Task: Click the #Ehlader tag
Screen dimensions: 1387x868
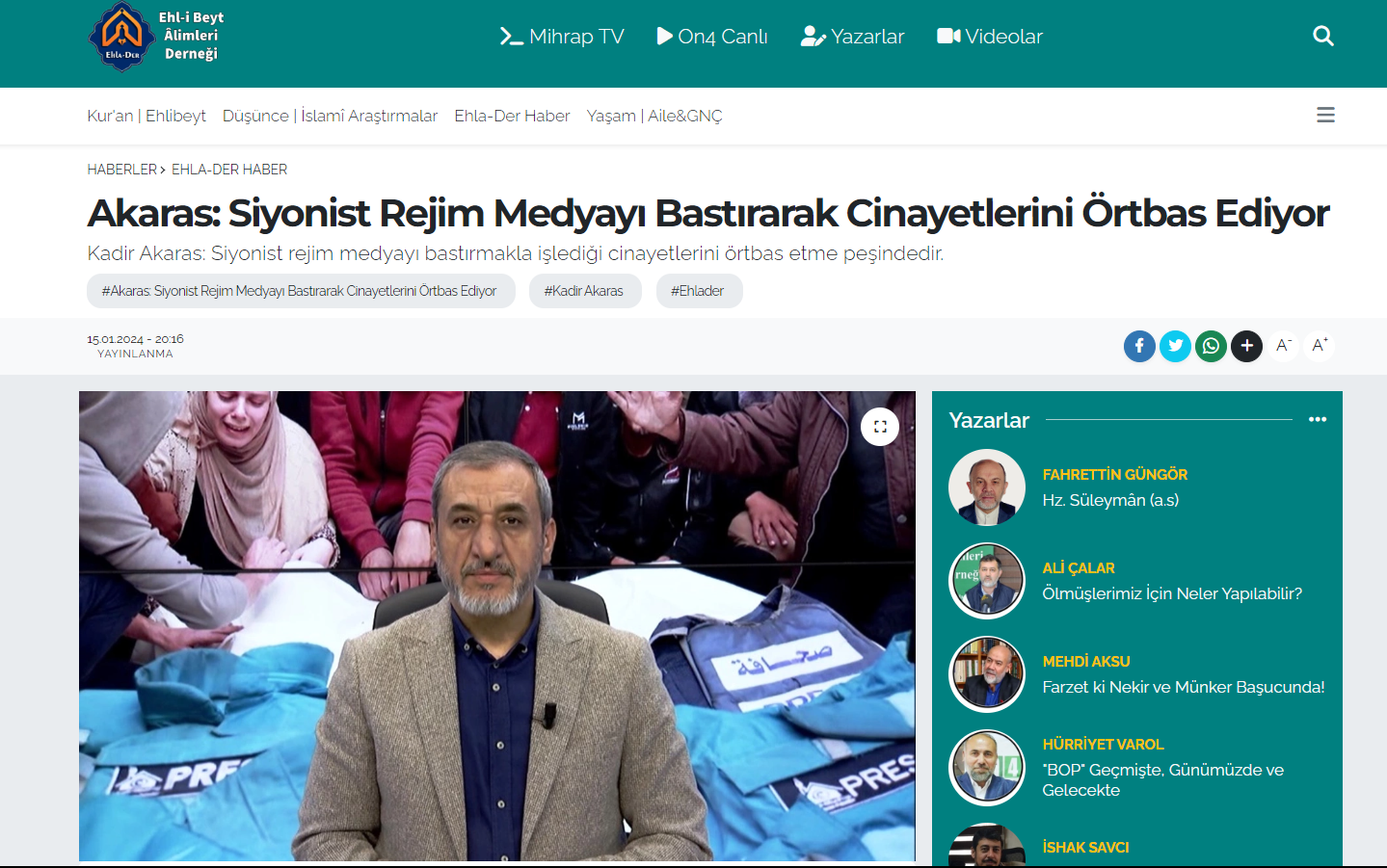Action: 698,291
